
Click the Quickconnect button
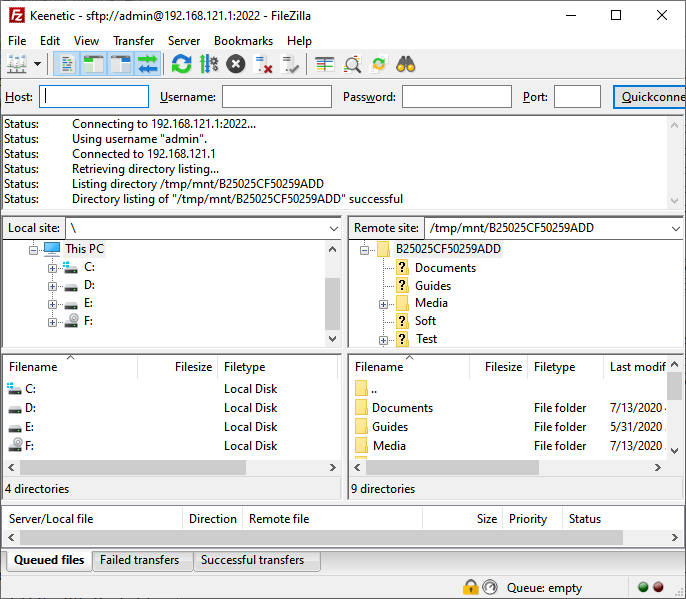coord(650,97)
